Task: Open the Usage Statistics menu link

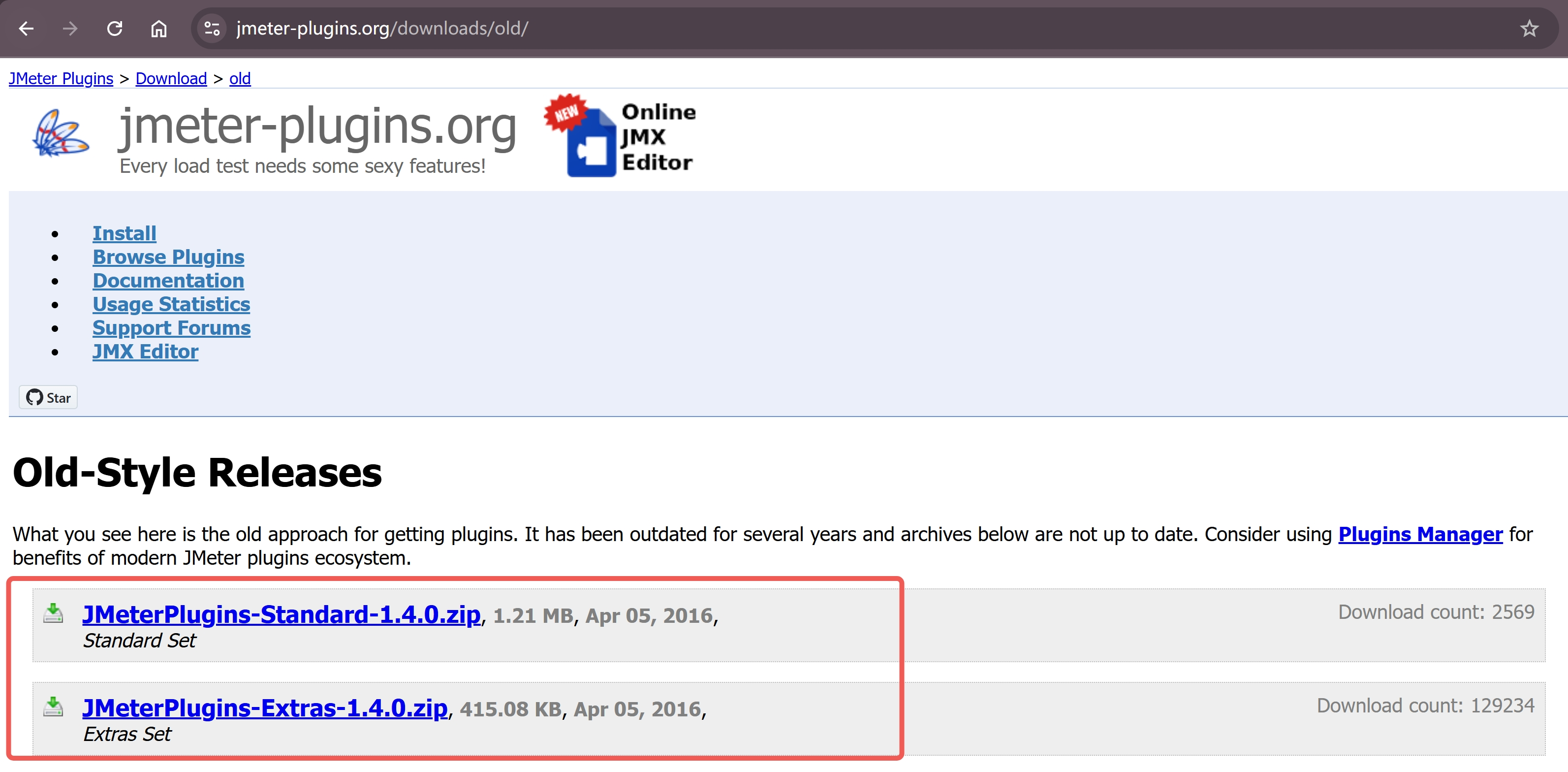Action: click(x=171, y=304)
